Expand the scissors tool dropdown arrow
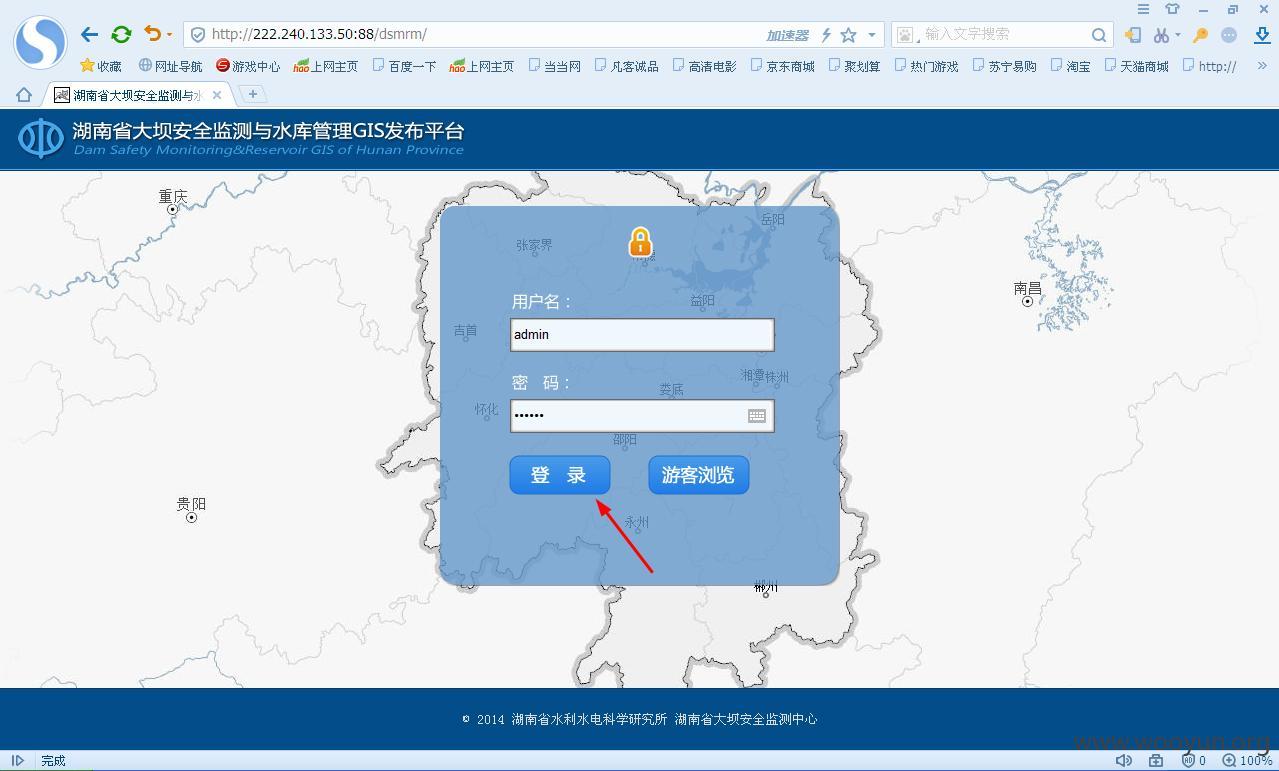The height and width of the screenshot is (771, 1279). (x=1177, y=35)
